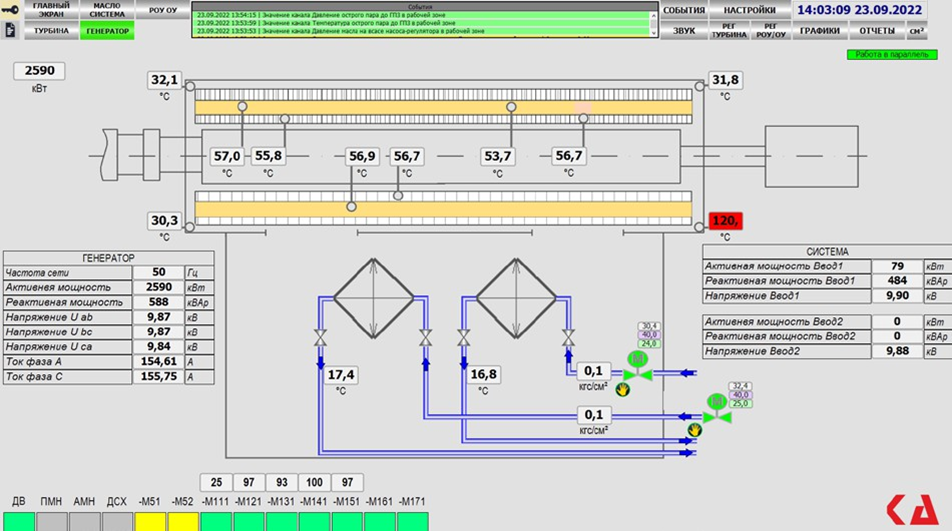Open the РОУ ОУ screen
This screenshot has height=531, width=952.
(x=163, y=10)
